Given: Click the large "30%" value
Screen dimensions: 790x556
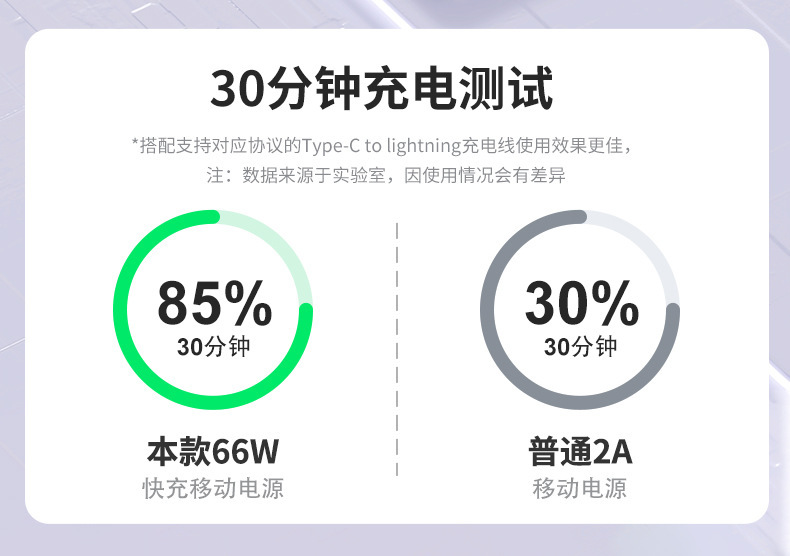Looking at the screenshot, I should (581, 303).
